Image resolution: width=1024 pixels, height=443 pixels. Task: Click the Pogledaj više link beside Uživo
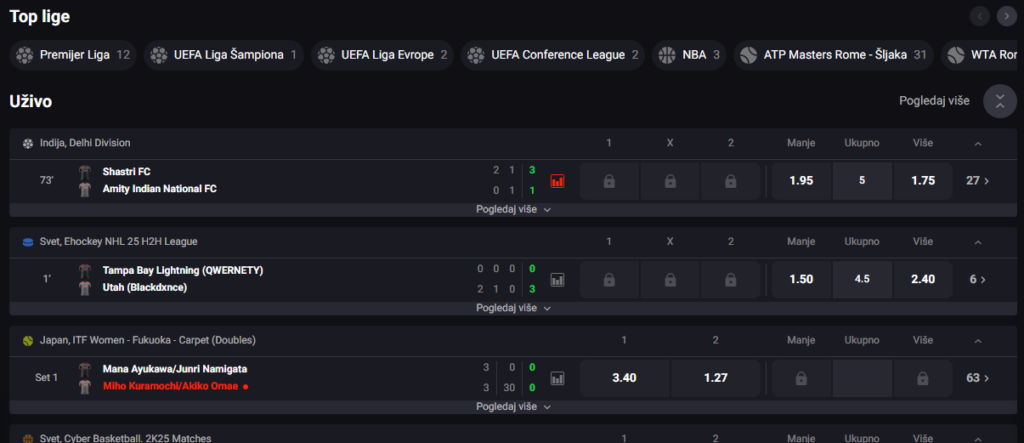[x=935, y=101]
